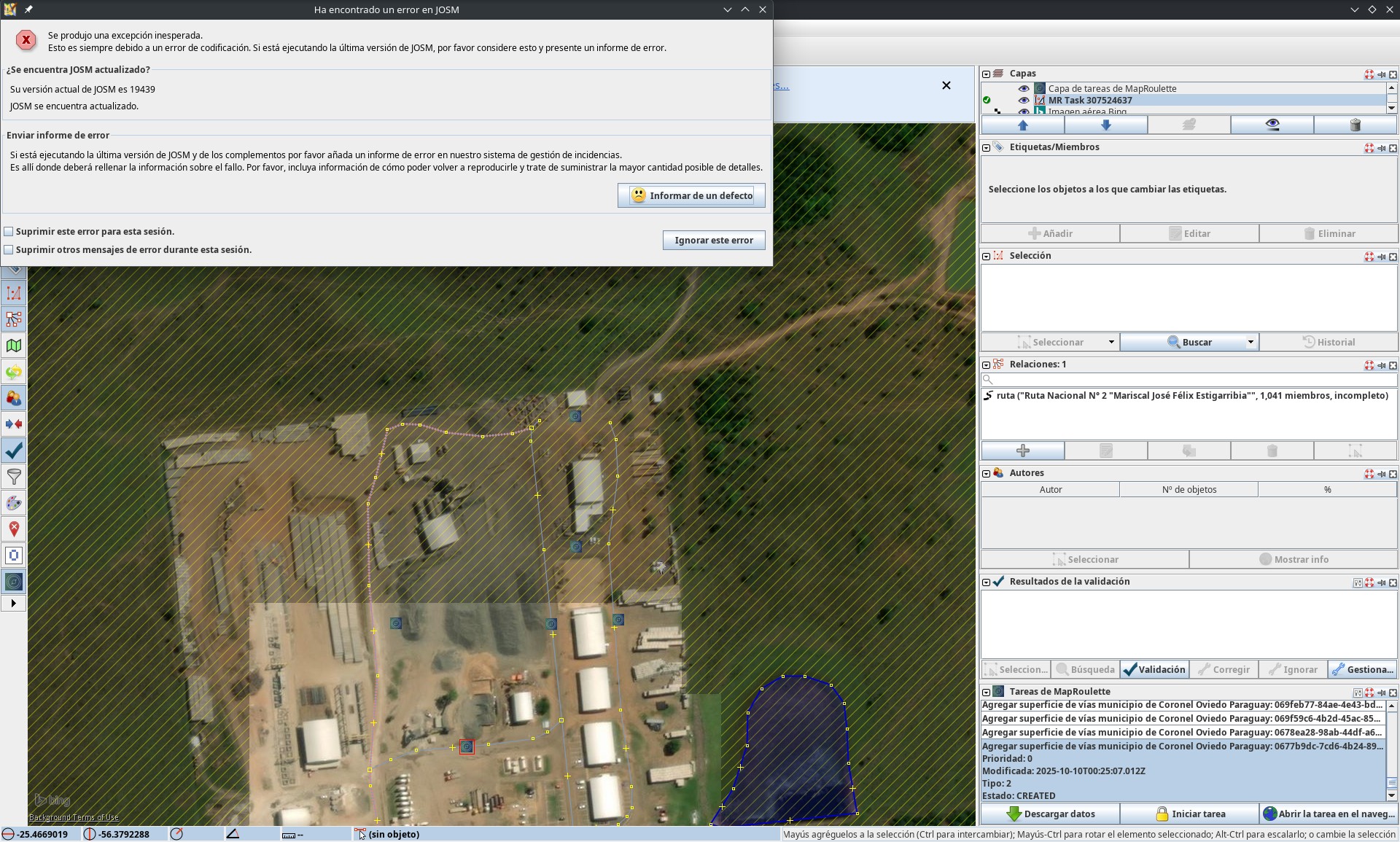
Task: Move layer up with blue arrow
Action: [x=1022, y=125]
